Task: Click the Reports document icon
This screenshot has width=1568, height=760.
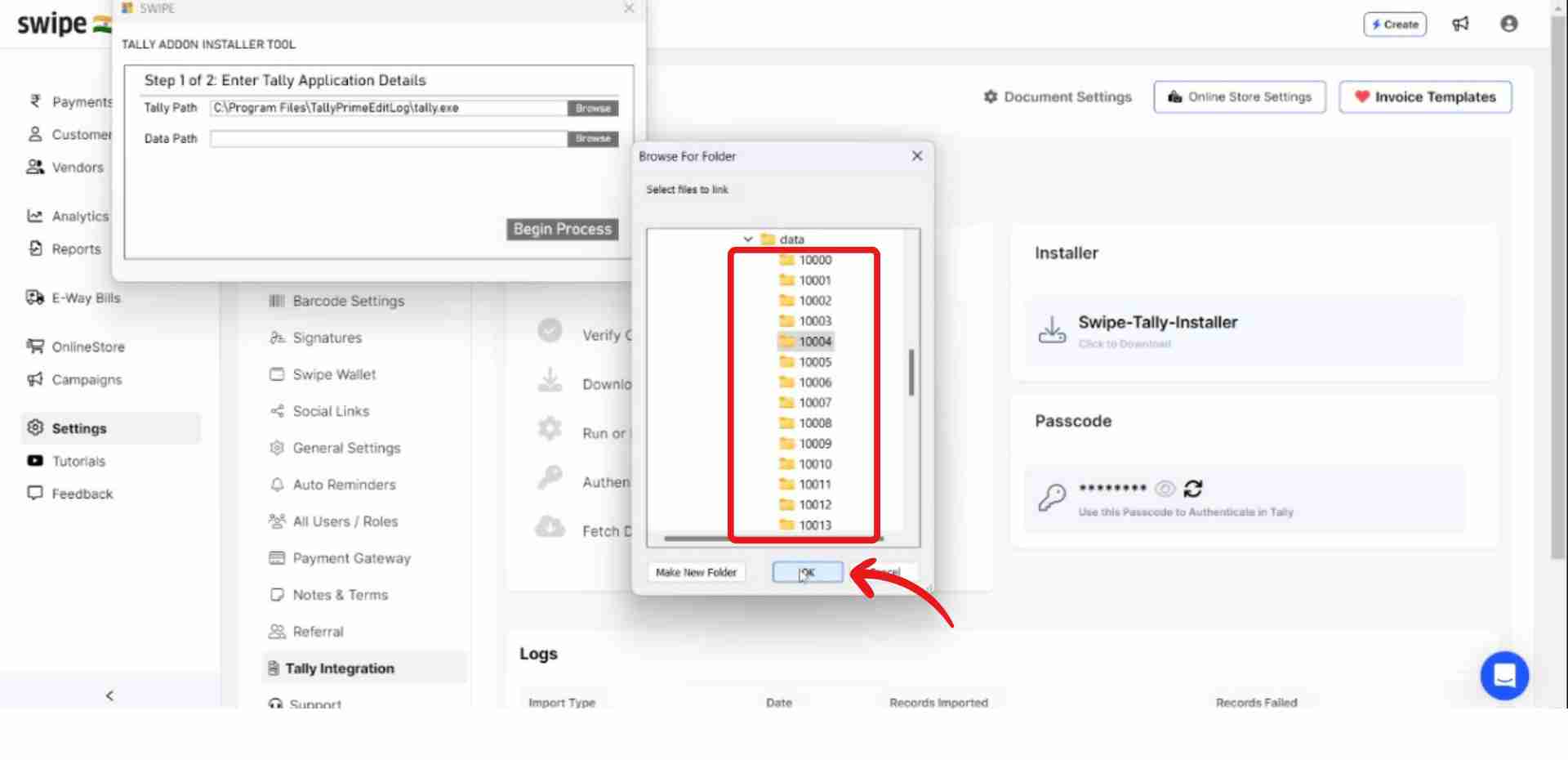Action: pos(35,248)
